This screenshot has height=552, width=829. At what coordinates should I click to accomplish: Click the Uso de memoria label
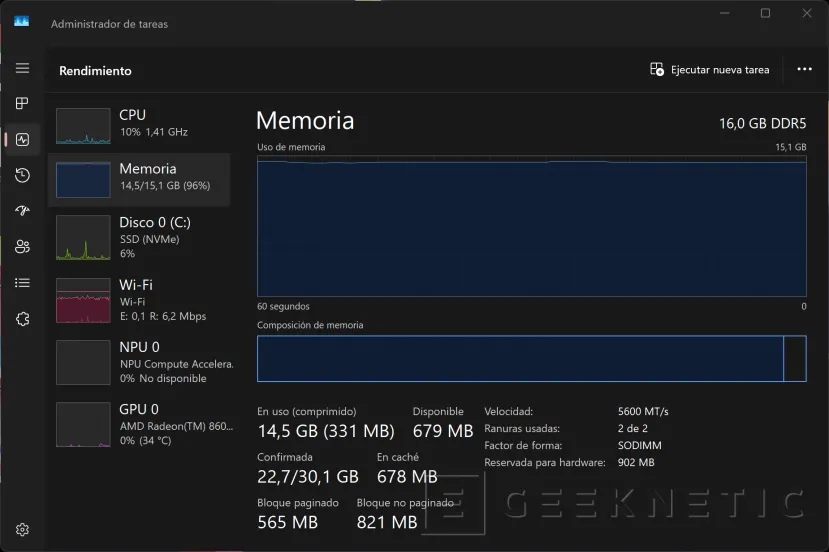(x=291, y=147)
